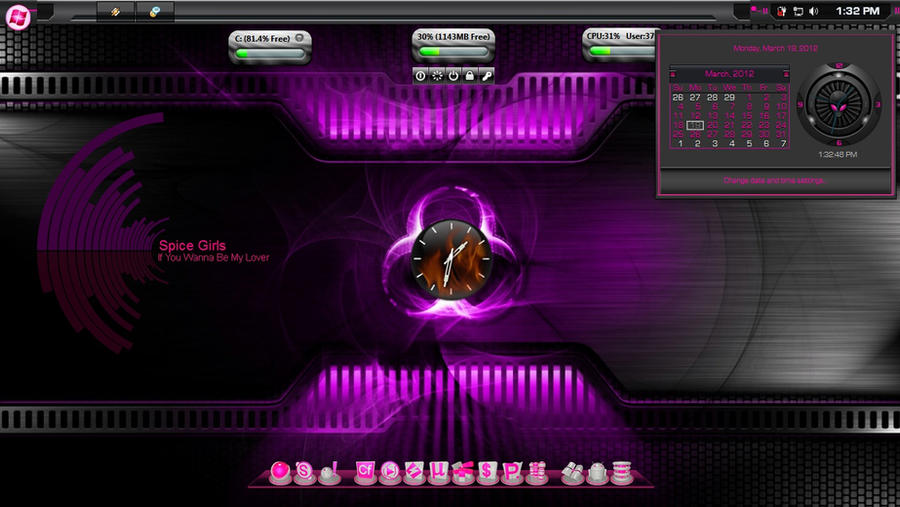The width and height of the screenshot is (900, 507).
Task: Click the C: drive usage bar
Action: 270,53
